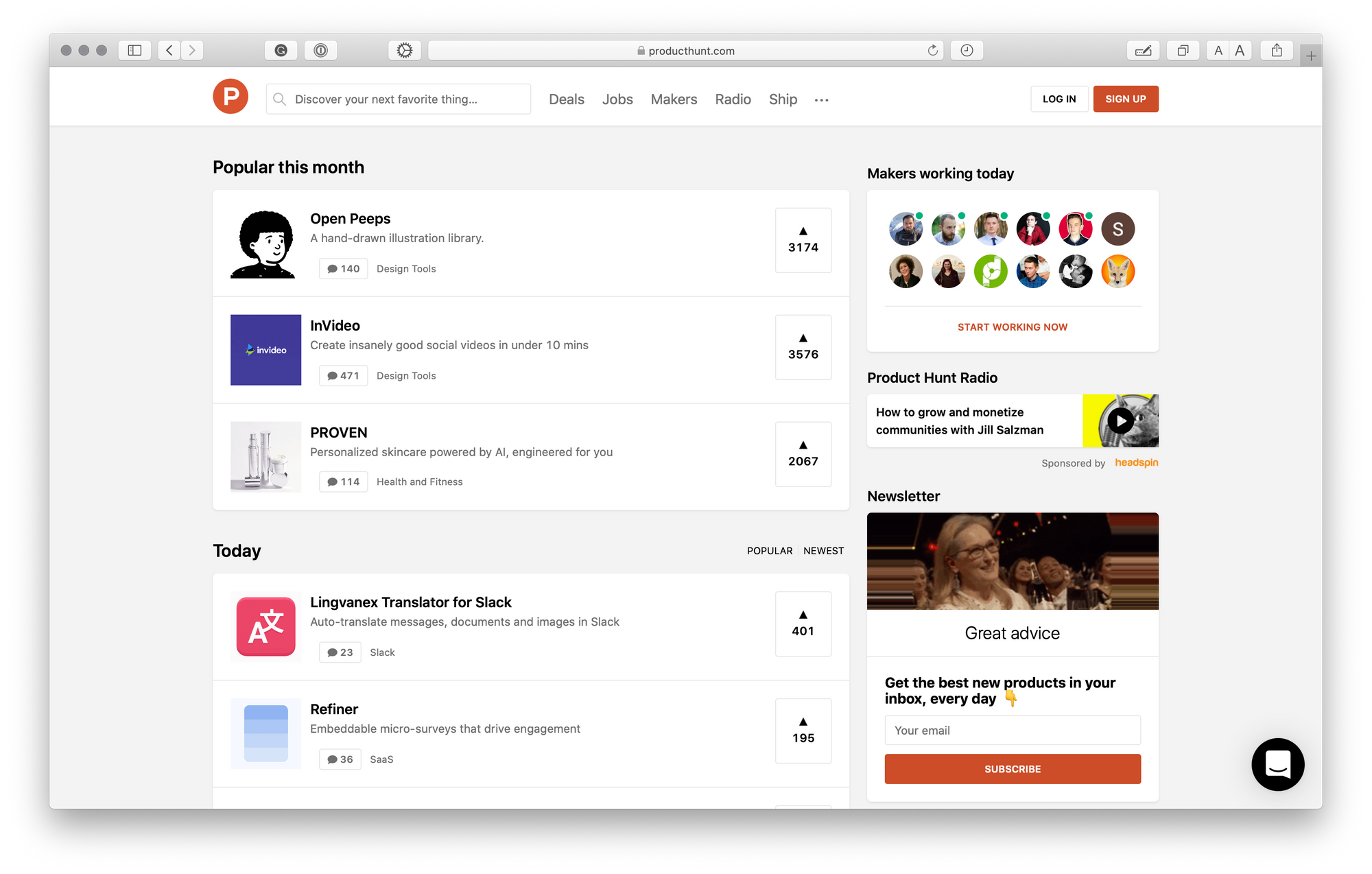The image size is (1372, 874).
Task: Open the Lingvanex app thumbnail
Action: [265, 626]
